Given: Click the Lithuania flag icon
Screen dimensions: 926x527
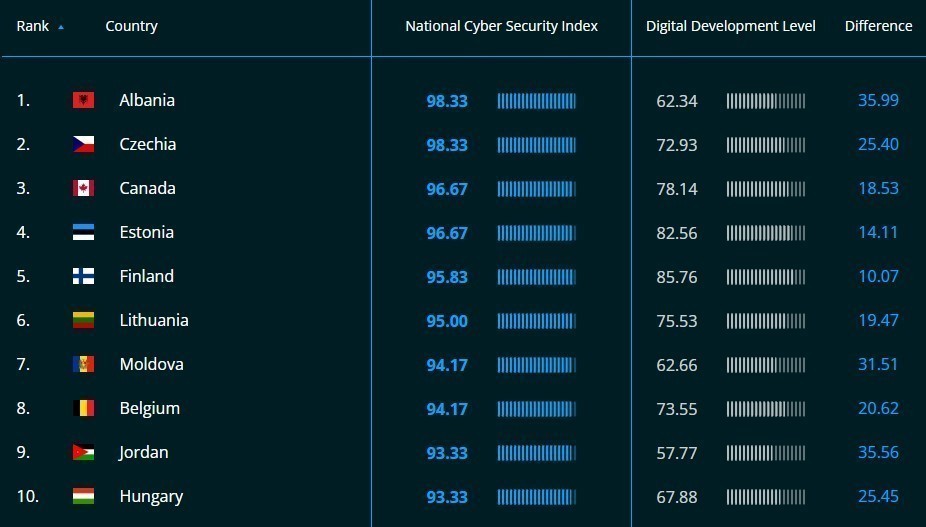Looking at the screenshot, I should [x=83, y=320].
